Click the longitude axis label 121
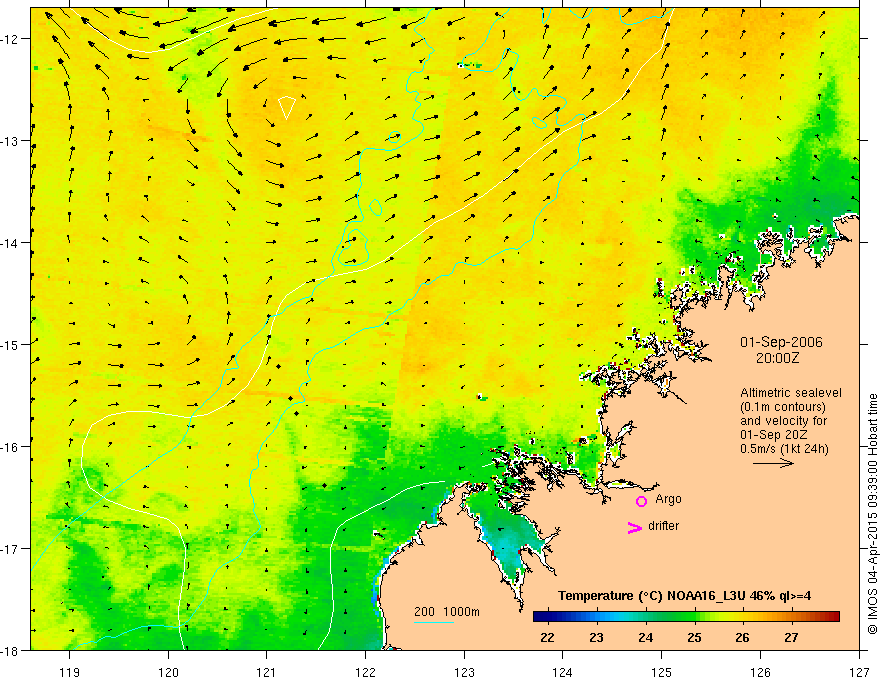 (267, 672)
